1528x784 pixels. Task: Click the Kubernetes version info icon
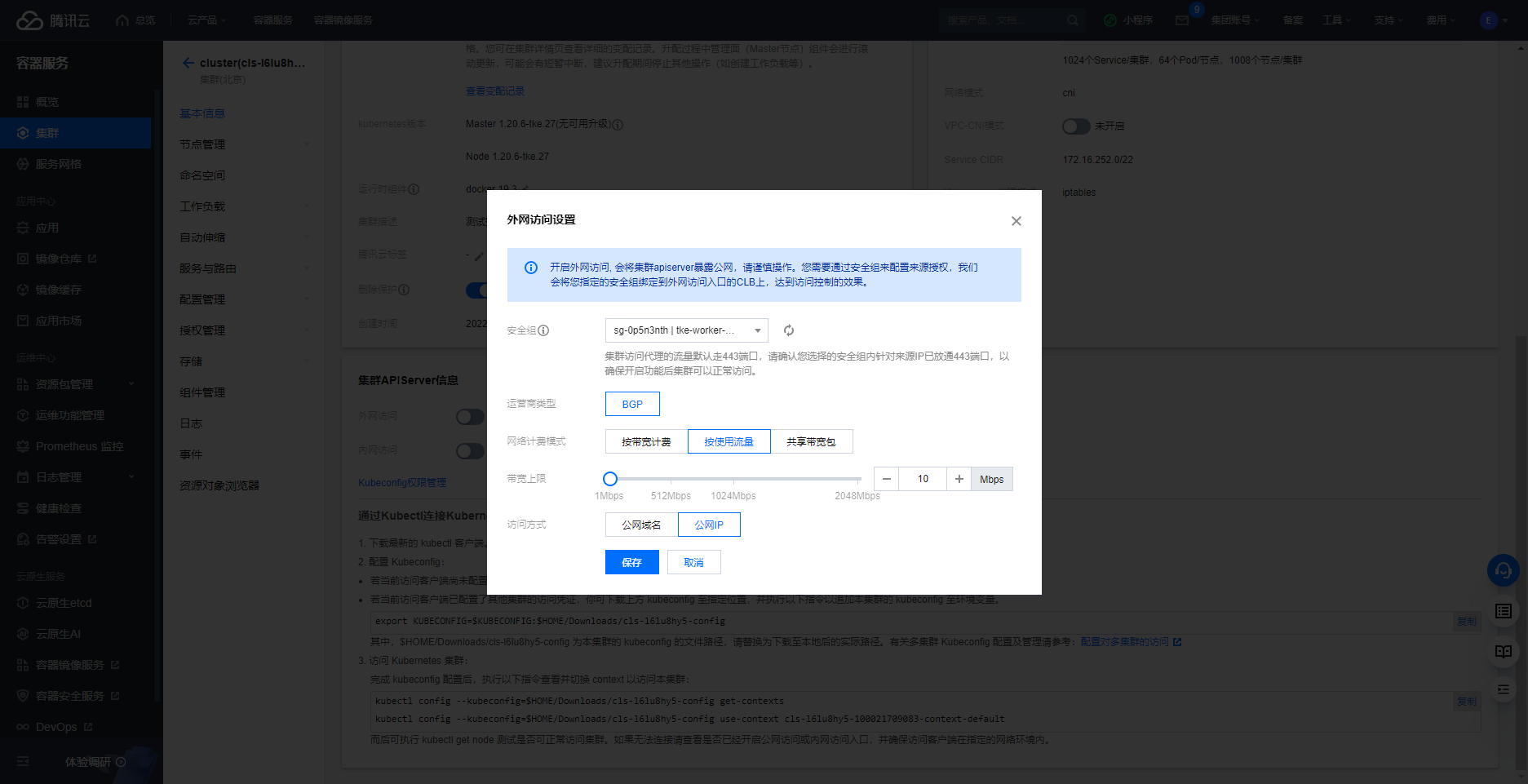point(618,125)
